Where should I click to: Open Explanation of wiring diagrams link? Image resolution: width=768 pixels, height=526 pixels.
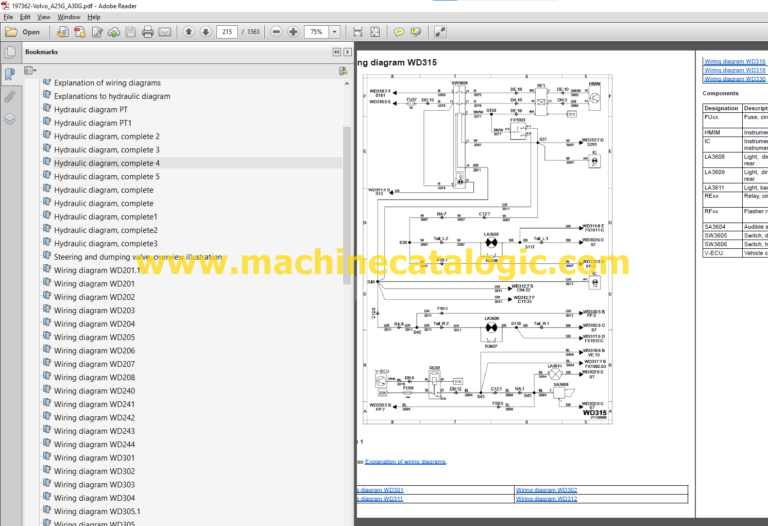[x=405, y=462]
